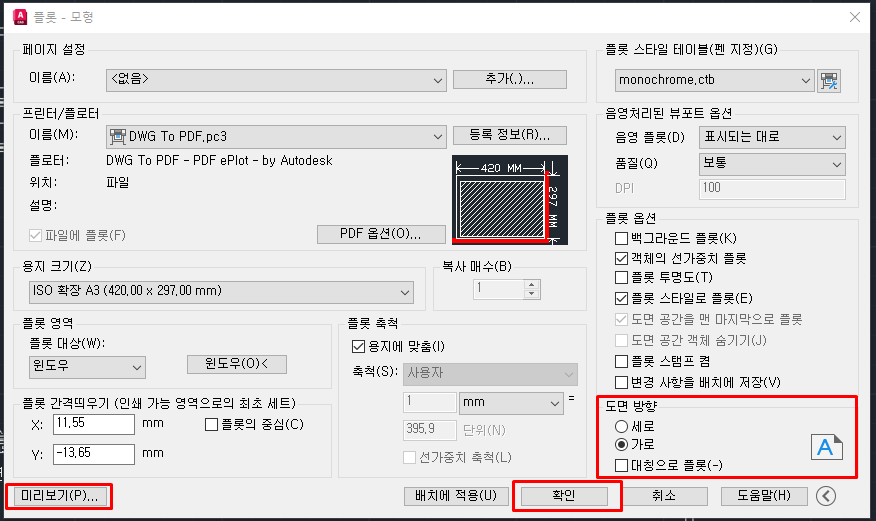Click scale value field showing 1
The width and height of the screenshot is (876, 521).
pyautogui.click(x=429, y=402)
